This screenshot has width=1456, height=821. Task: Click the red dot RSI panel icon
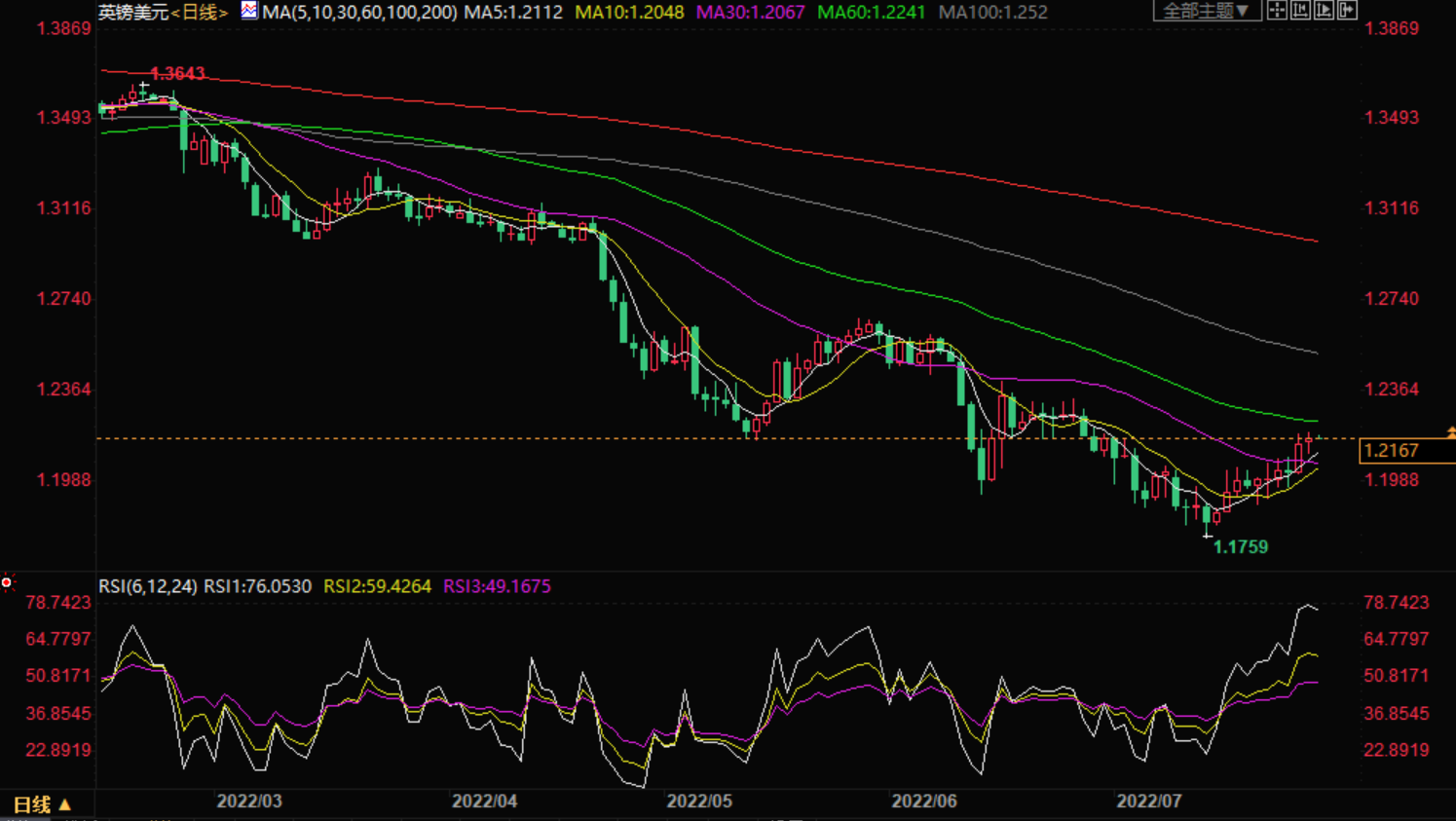(7, 582)
